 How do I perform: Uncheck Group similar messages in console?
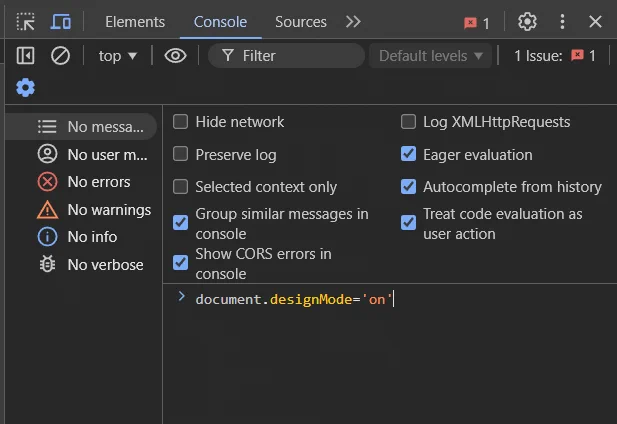[x=181, y=223]
